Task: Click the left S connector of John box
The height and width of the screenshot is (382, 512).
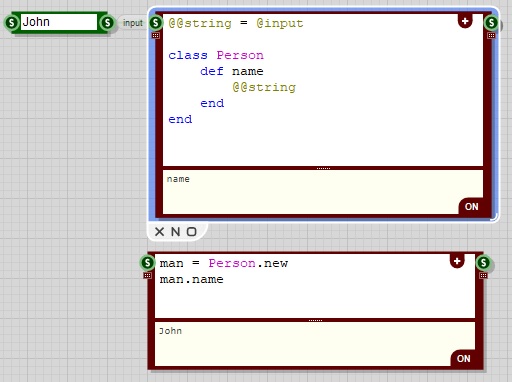Action: pos(12,23)
